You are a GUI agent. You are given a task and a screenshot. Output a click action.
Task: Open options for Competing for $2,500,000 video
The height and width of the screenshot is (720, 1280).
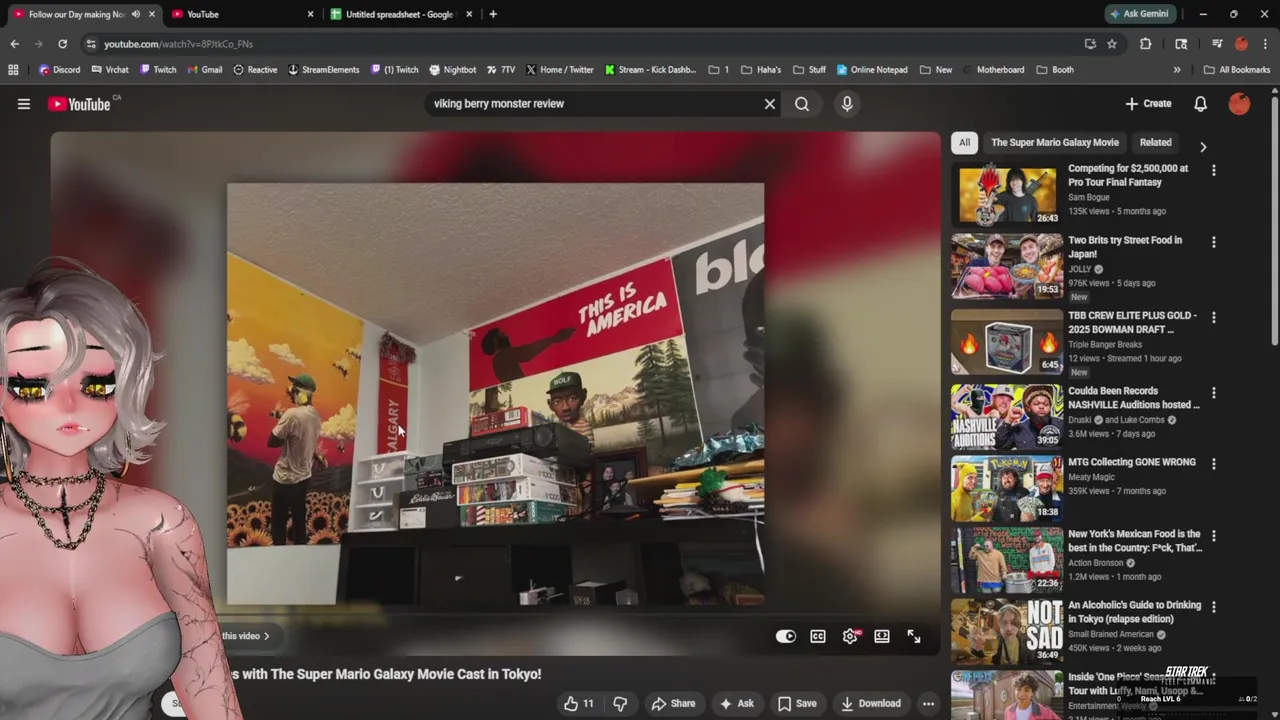(1214, 171)
